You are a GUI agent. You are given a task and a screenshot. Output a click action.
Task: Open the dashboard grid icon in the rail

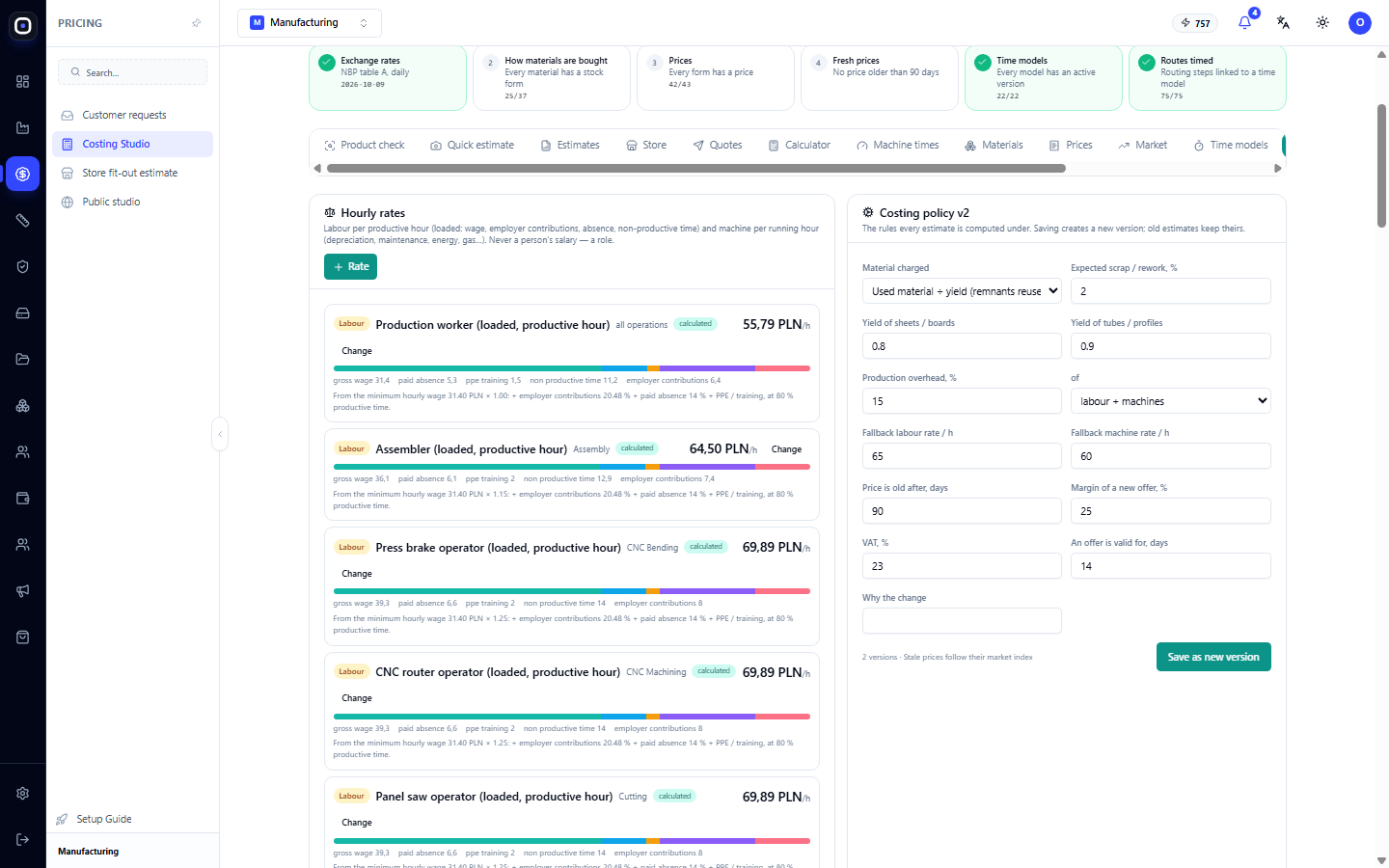[x=23, y=81]
